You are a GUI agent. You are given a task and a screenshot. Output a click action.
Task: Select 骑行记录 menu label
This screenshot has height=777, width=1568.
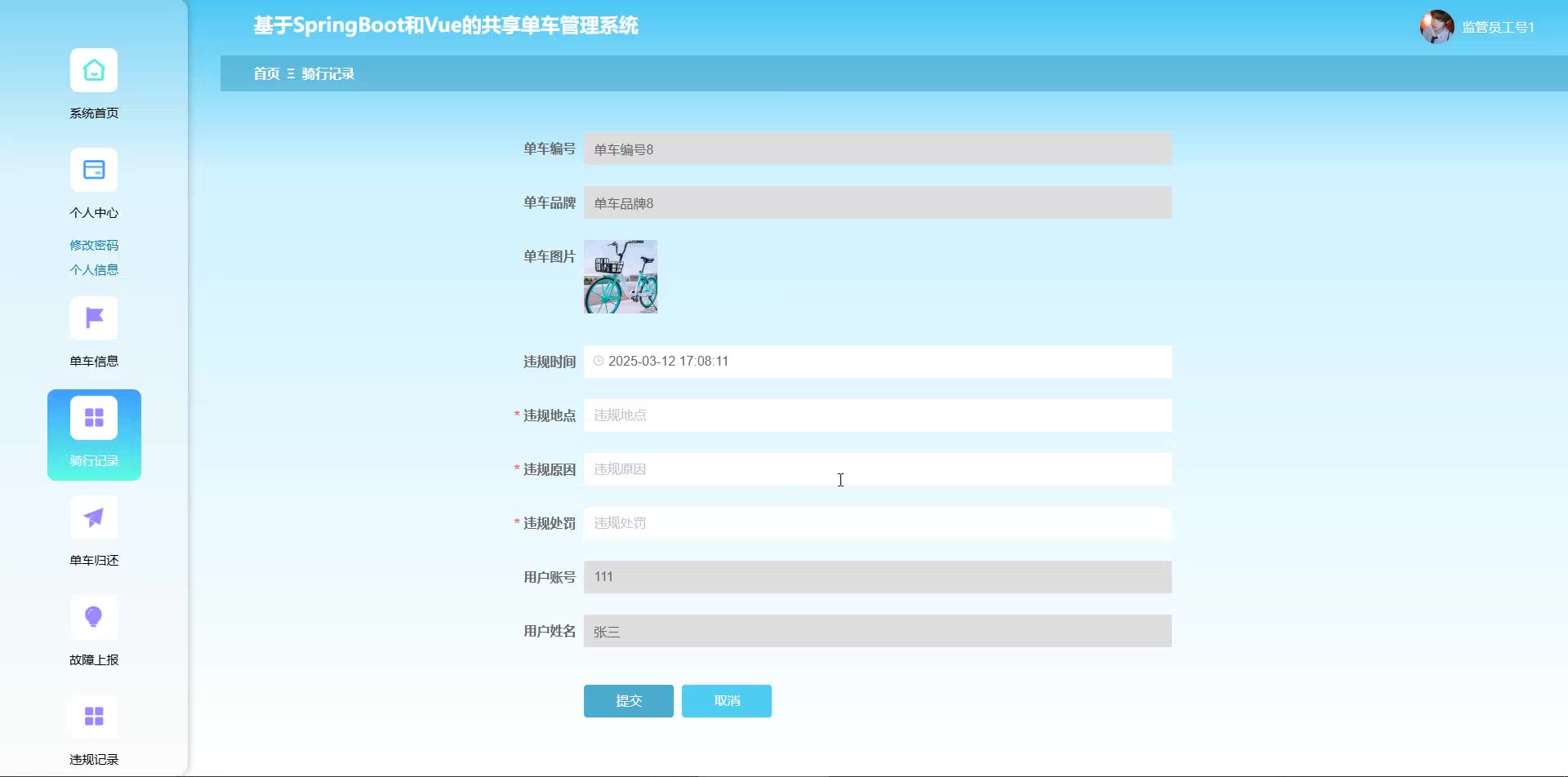(94, 461)
